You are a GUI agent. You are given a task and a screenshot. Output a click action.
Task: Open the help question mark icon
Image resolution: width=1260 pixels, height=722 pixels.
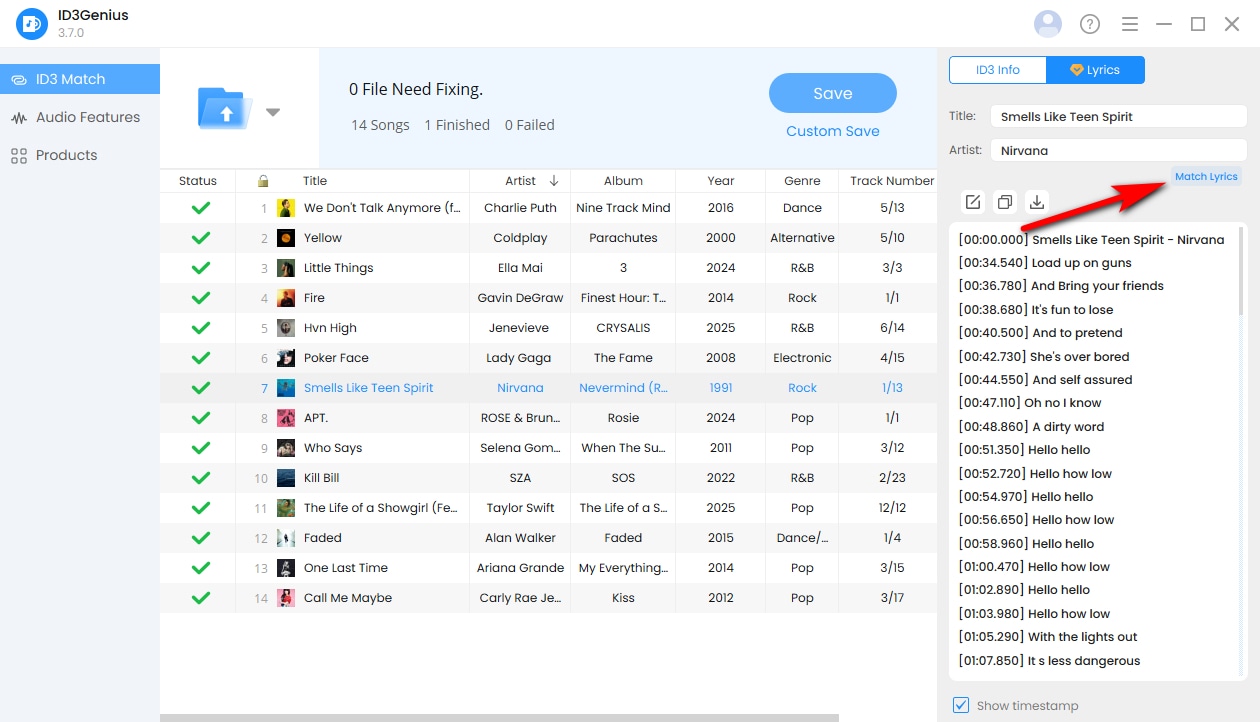1090,24
